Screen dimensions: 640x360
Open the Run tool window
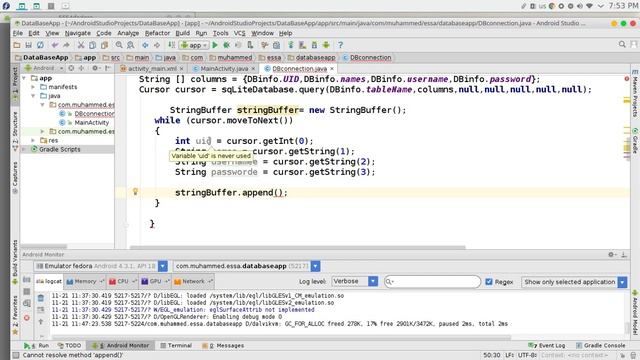click(x=36, y=345)
